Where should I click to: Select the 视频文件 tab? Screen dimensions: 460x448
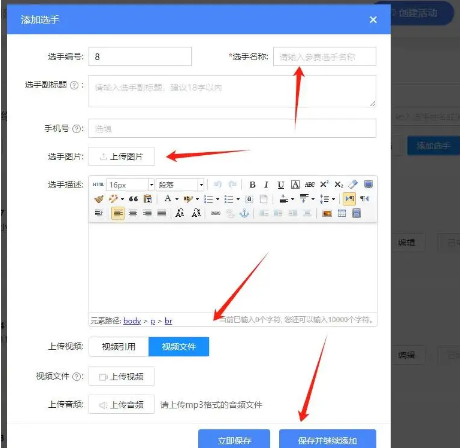click(179, 347)
